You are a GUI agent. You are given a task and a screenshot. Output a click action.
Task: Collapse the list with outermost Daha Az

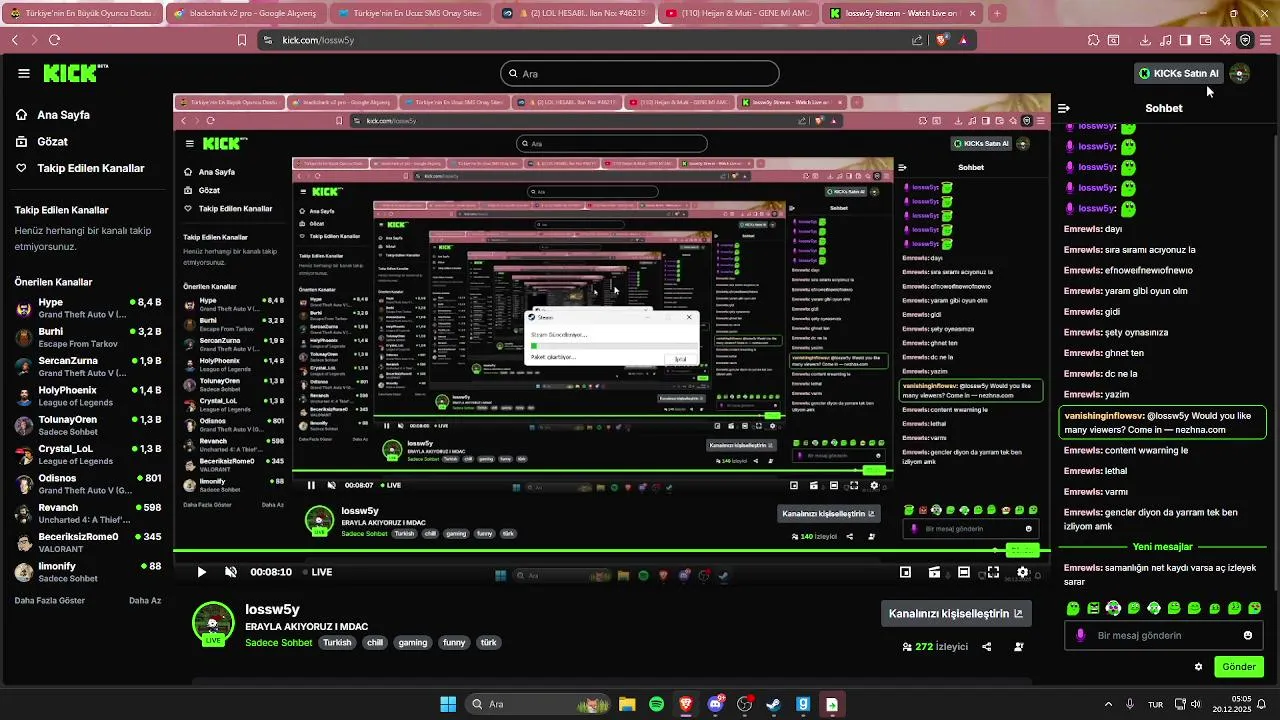coord(145,600)
